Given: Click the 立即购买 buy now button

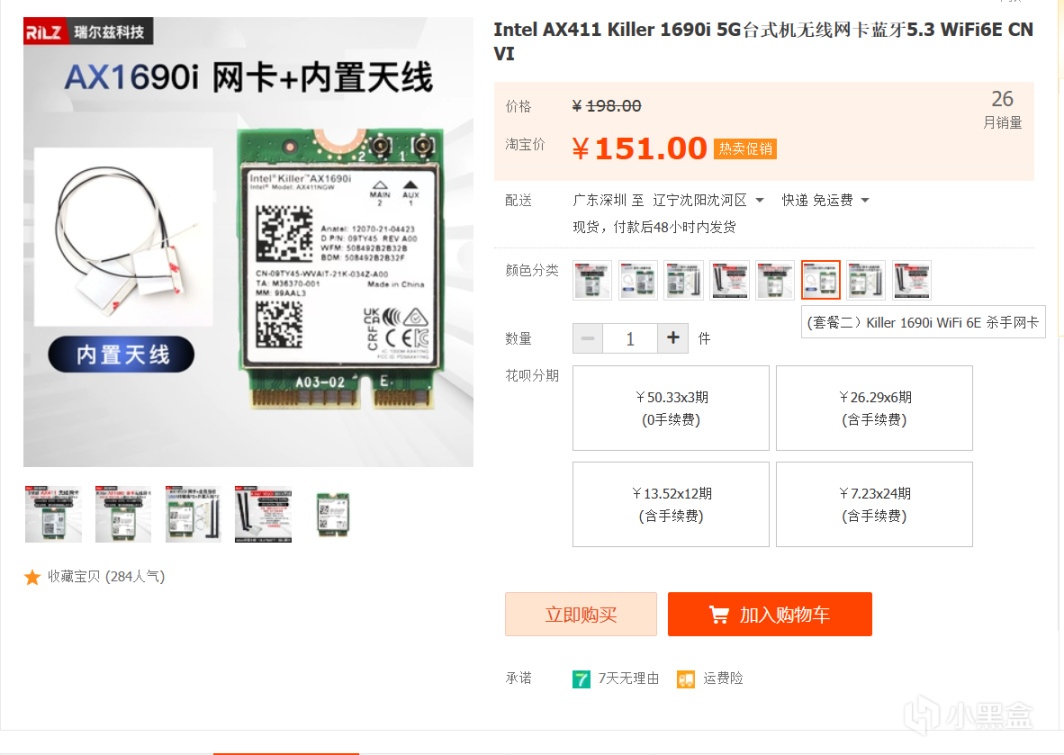Looking at the screenshot, I should point(581,615).
